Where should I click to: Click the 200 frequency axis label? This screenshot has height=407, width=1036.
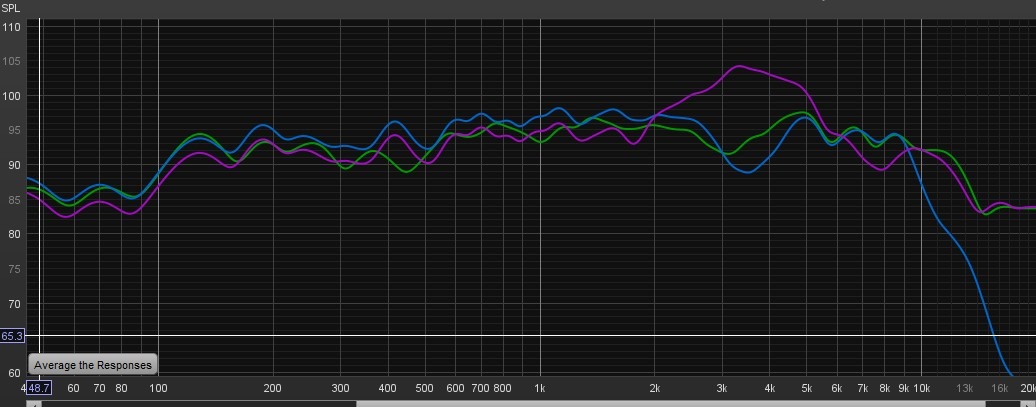[272, 388]
